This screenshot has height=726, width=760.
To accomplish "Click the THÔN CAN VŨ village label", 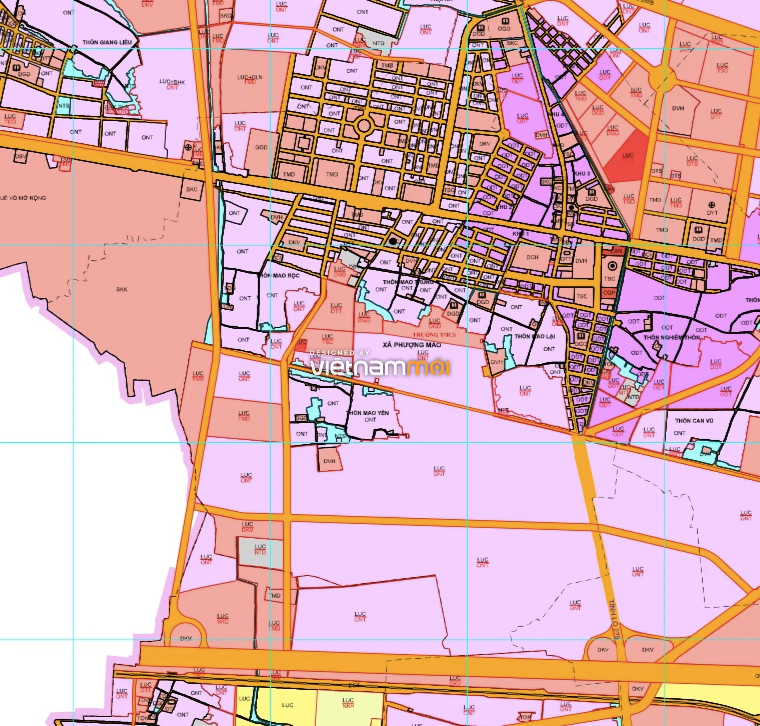I will (694, 421).
